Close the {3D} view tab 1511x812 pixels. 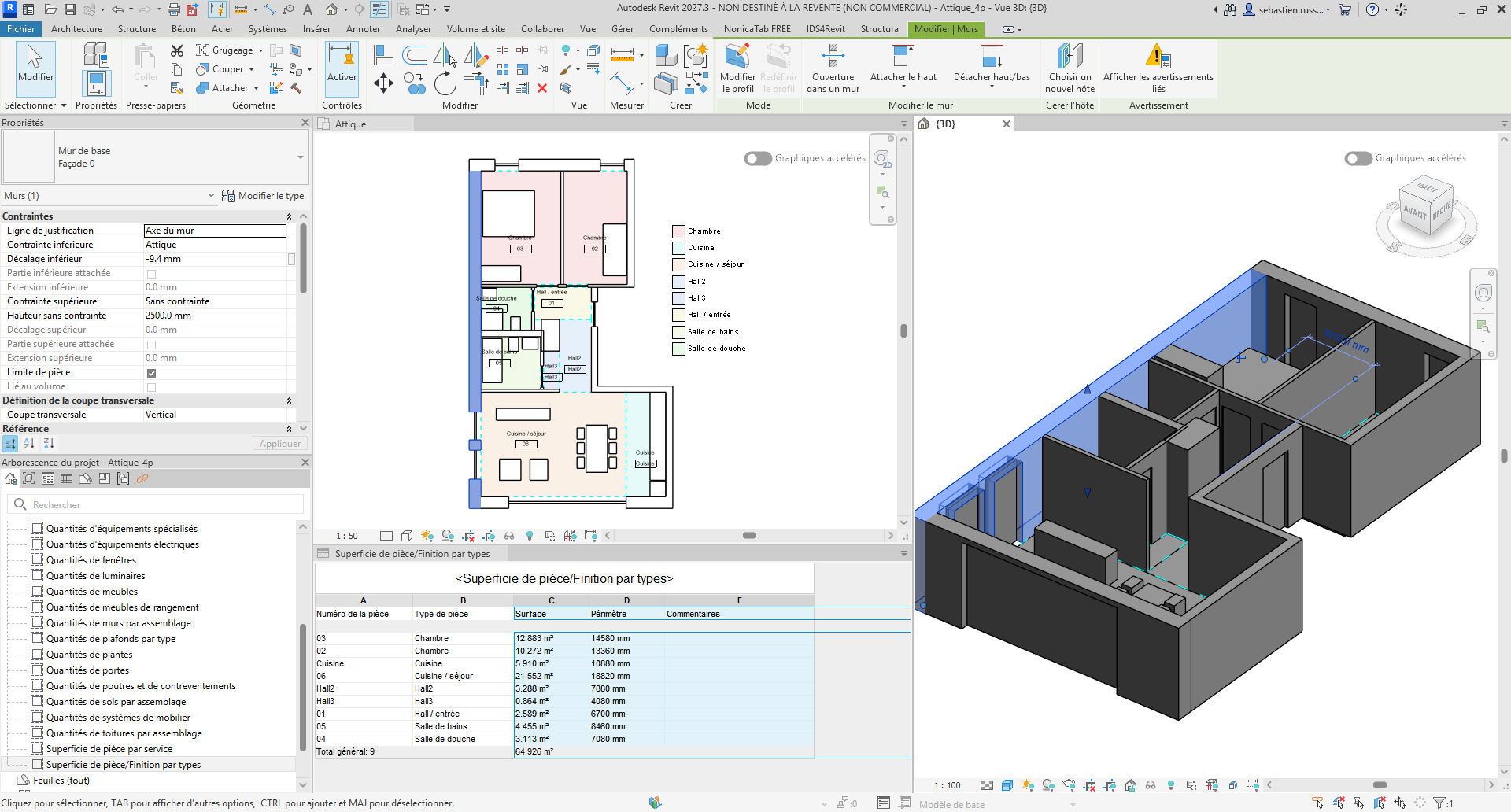[1006, 124]
